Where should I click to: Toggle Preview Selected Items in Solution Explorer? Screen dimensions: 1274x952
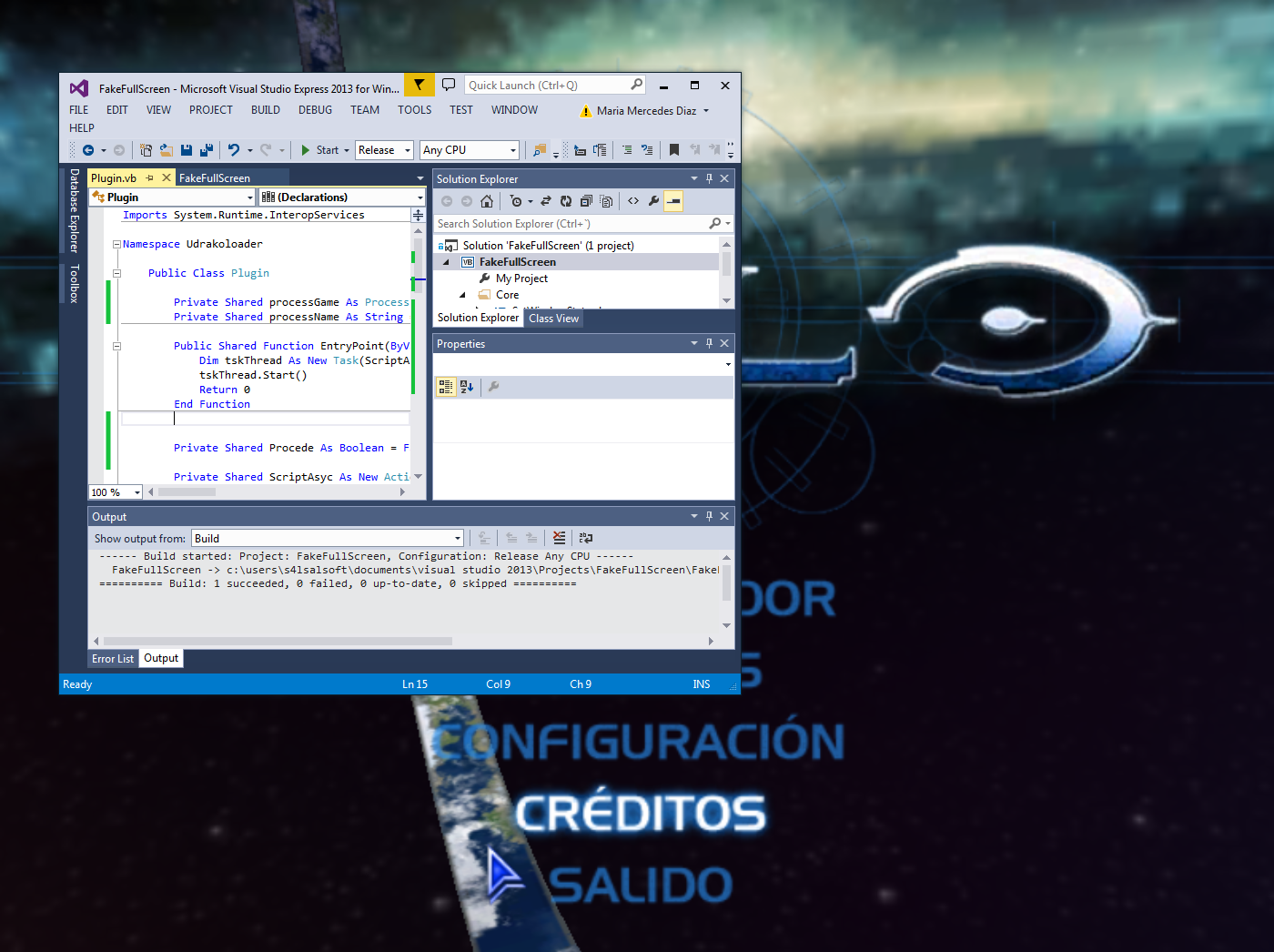tap(673, 201)
